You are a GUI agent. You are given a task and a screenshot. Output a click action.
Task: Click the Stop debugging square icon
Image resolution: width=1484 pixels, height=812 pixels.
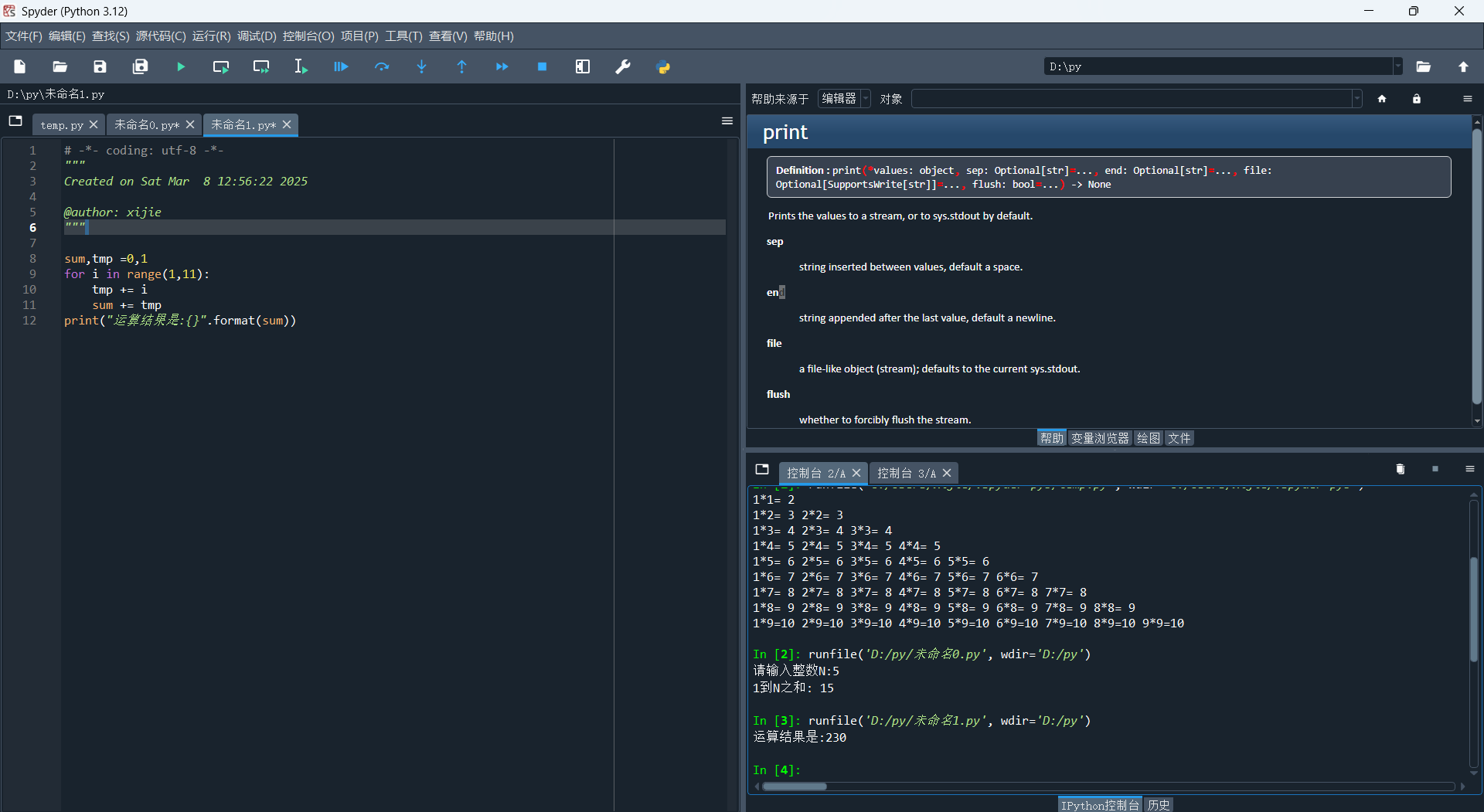542,67
